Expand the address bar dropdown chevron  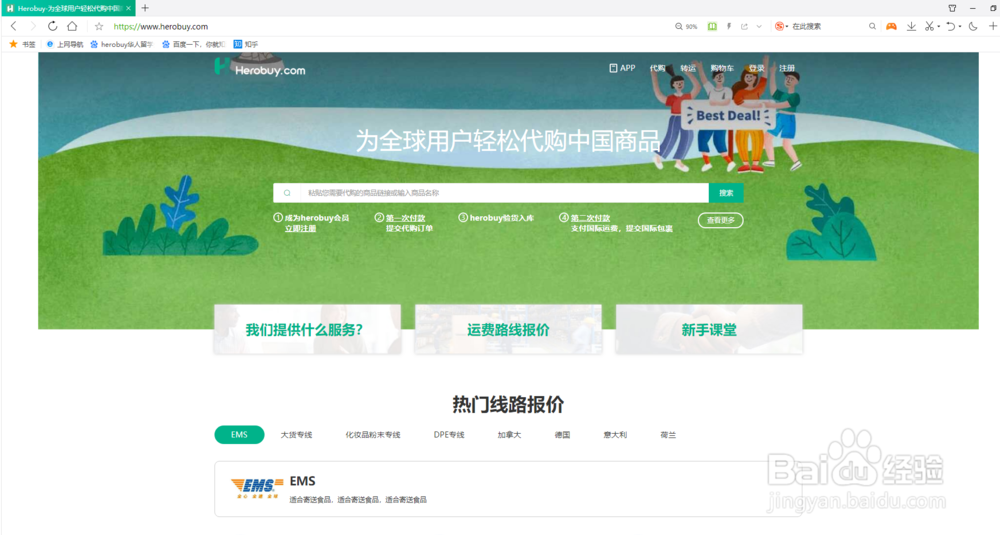[759, 26]
